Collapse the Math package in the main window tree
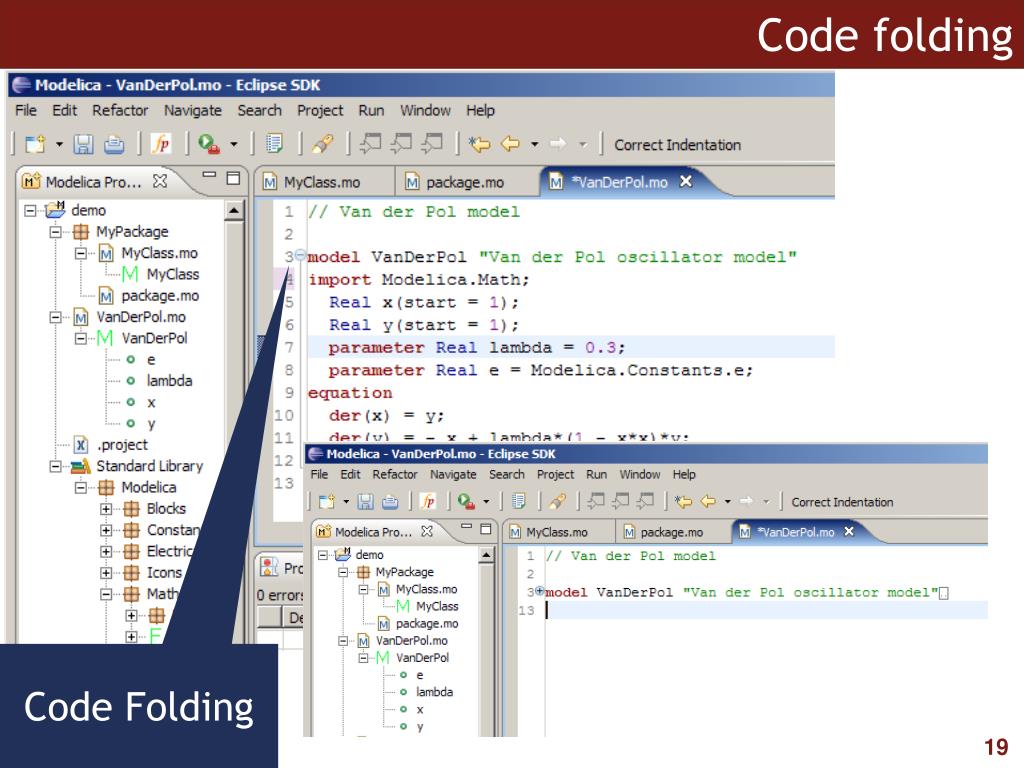This screenshot has width=1024, height=768. point(106,594)
